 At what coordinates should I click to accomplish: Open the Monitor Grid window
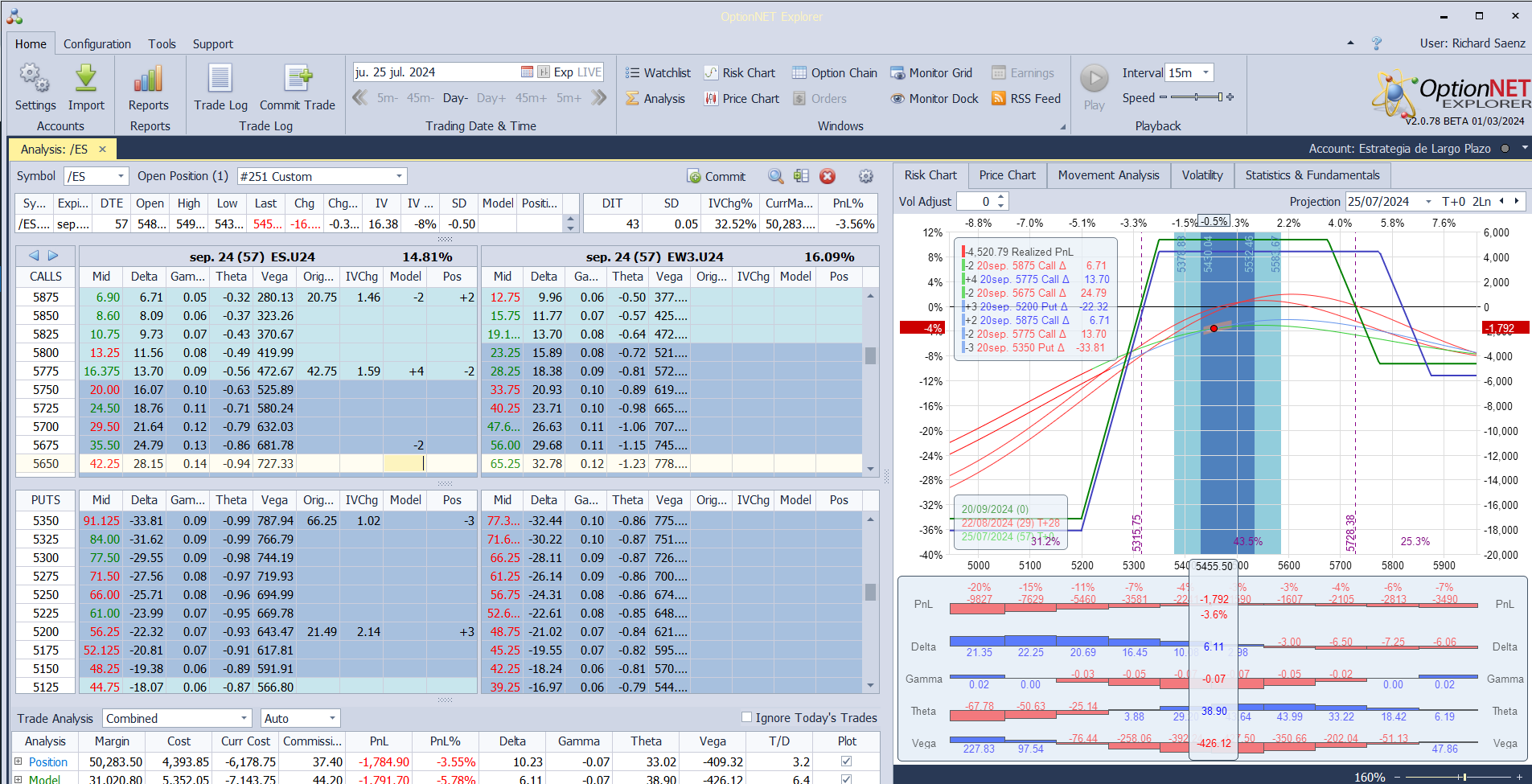[931, 73]
